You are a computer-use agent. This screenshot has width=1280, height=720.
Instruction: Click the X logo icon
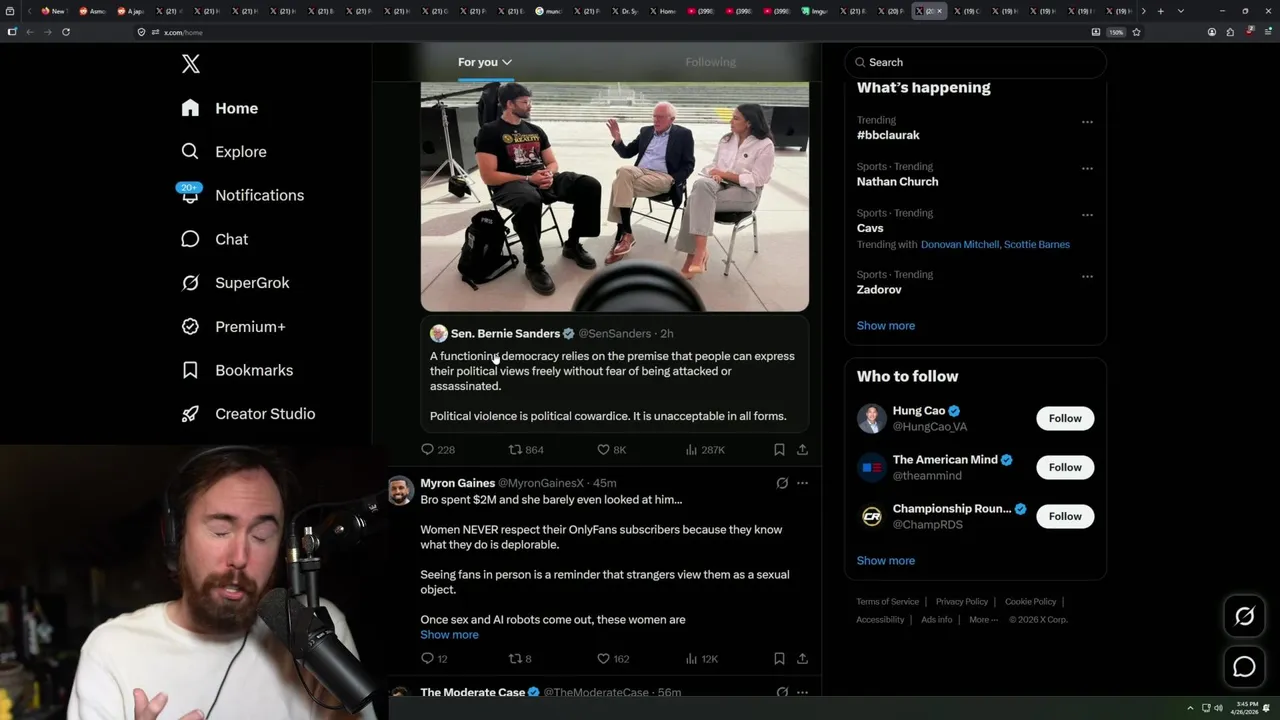[x=191, y=64]
